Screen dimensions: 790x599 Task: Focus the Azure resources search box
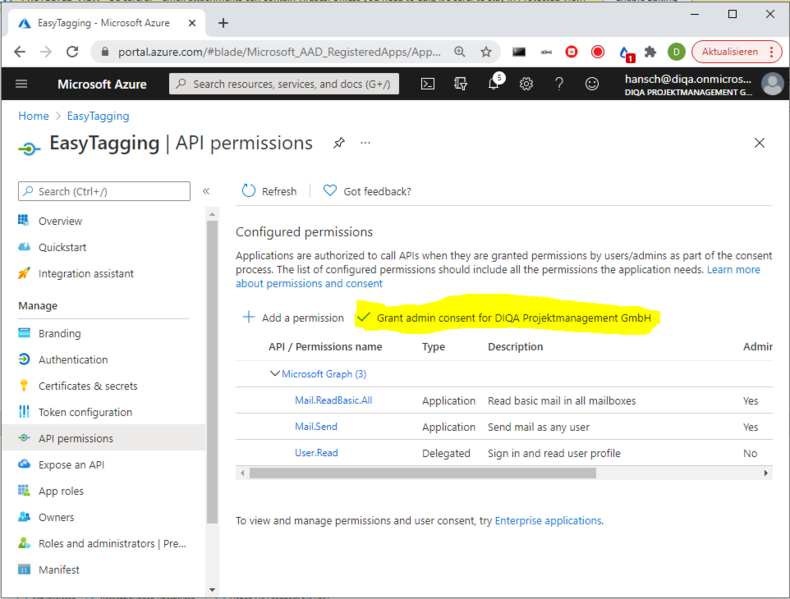coord(285,84)
